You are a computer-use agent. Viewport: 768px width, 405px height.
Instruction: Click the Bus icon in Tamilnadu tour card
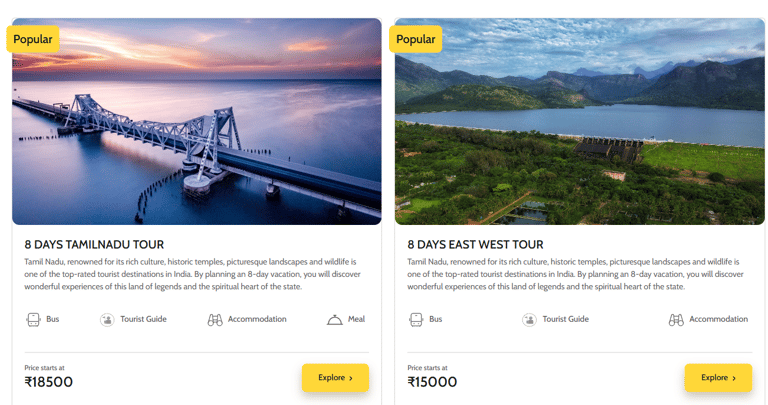pyautogui.click(x=33, y=320)
